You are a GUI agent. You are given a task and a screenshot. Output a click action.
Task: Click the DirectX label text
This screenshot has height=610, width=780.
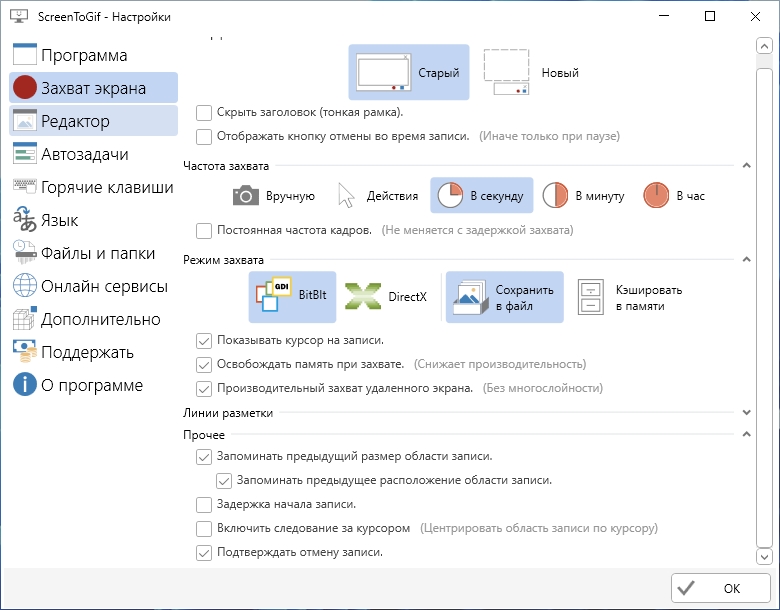tap(407, 297)
